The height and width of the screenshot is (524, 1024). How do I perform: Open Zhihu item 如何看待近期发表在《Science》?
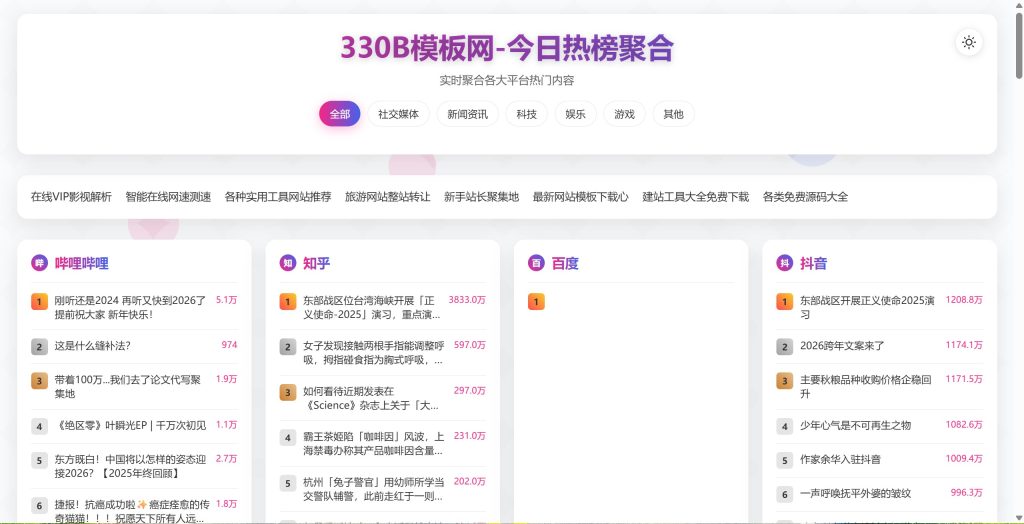click(371, 398)
